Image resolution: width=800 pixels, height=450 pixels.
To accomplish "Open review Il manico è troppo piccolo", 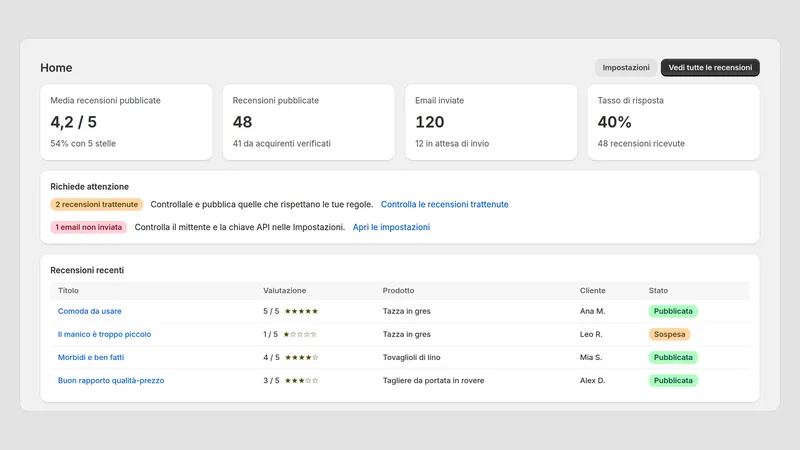I will [x=104, y=334].
